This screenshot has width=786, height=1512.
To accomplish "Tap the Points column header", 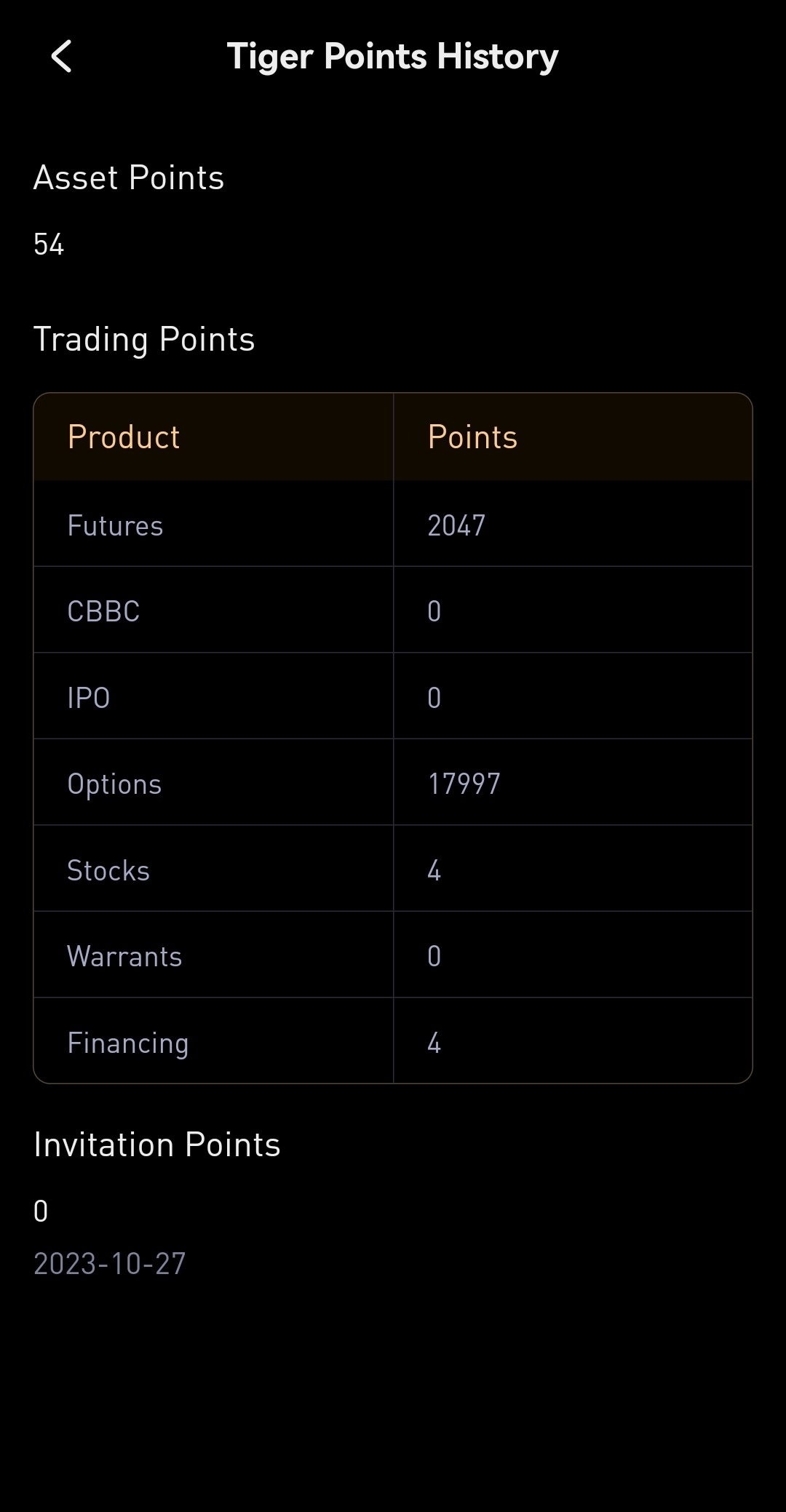I will (472, 437).
